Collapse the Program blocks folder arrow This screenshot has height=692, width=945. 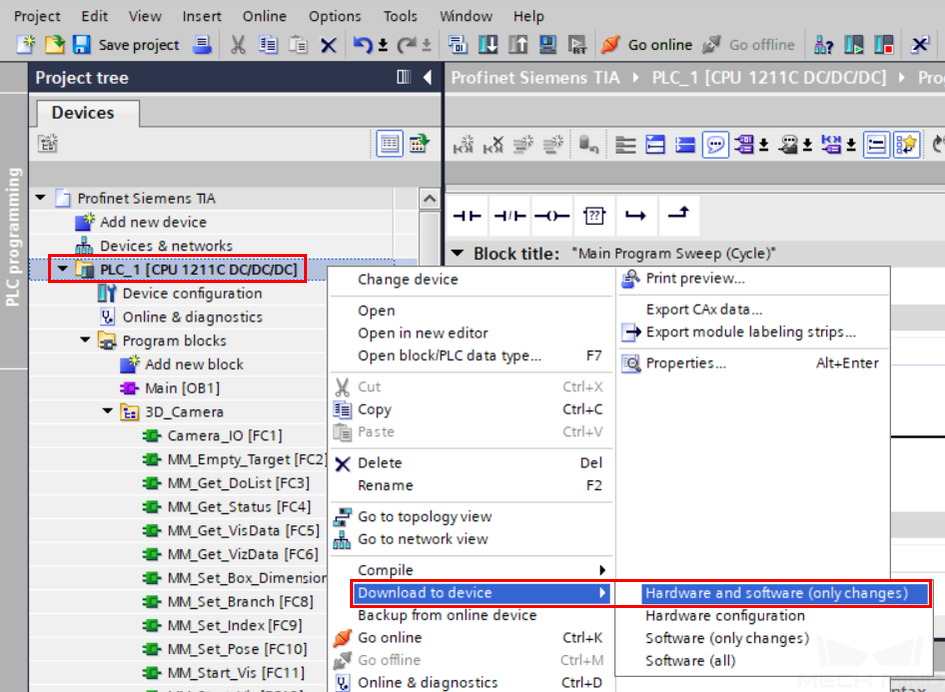[x=86, y=340]
